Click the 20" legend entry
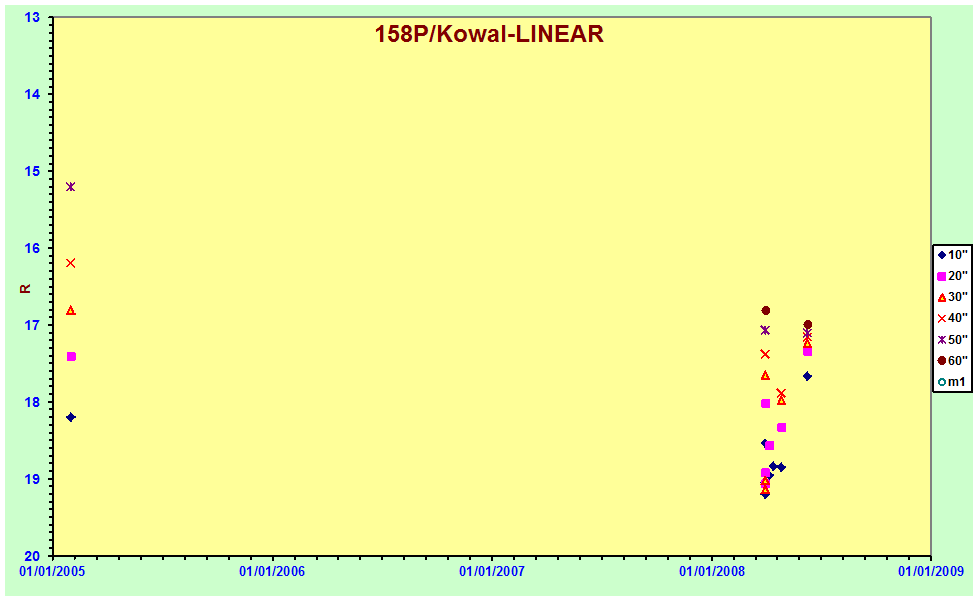The width and height of the screenshot is (976, 599). 952,276
